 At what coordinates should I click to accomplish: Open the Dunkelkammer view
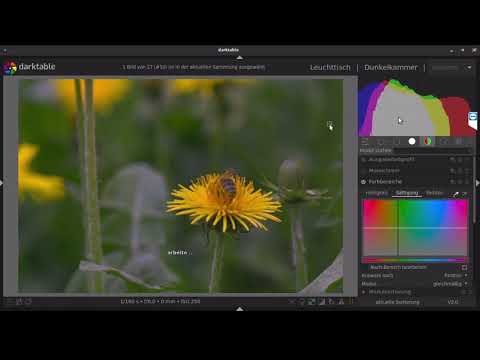click(x=391, y=67)
